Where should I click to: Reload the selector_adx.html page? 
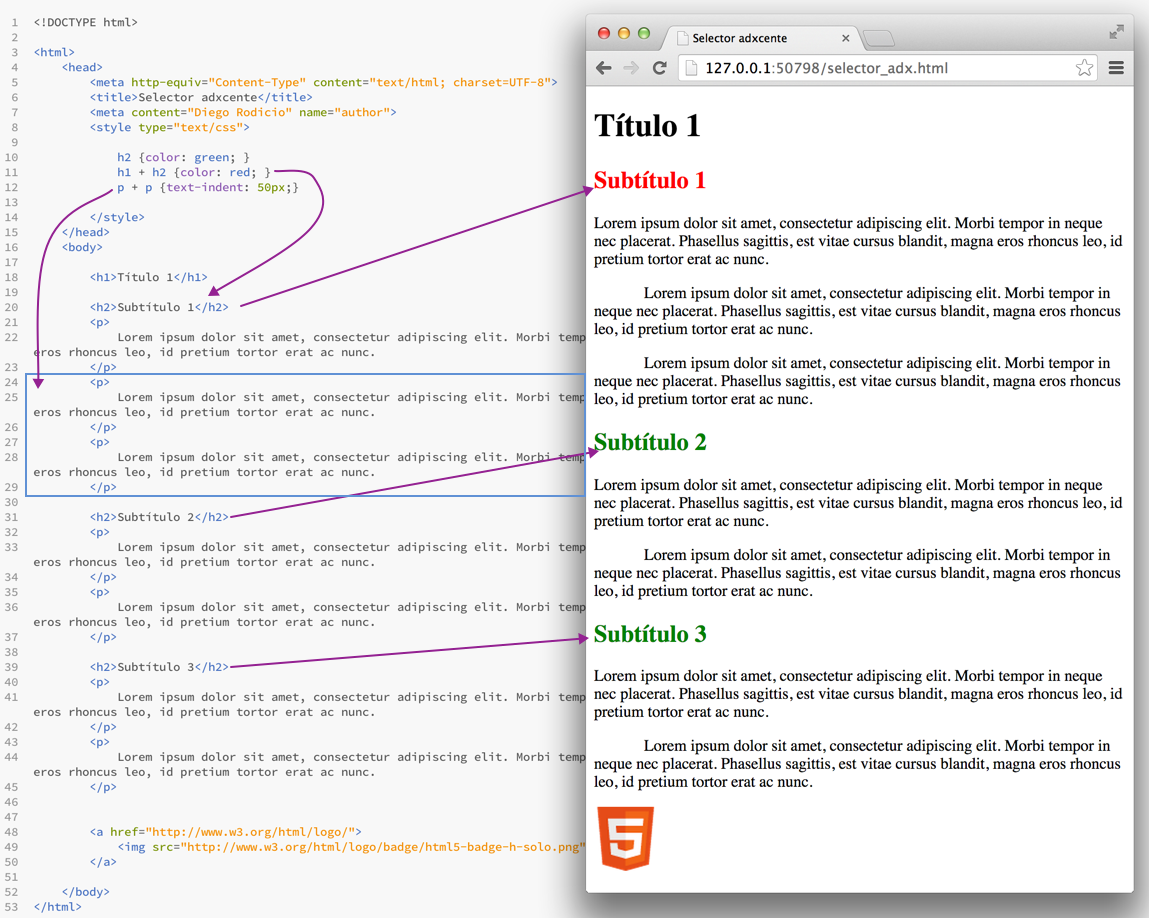point(659,68)
